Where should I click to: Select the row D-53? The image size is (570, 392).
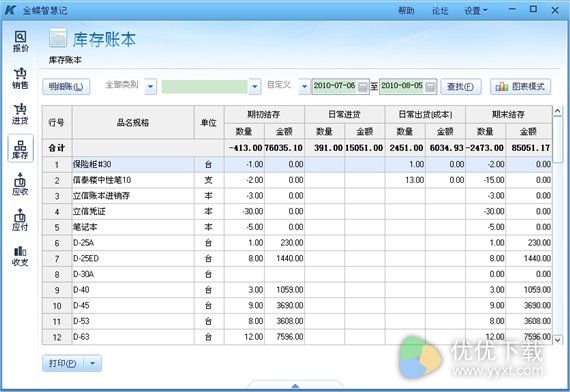(x=297, y=321)
